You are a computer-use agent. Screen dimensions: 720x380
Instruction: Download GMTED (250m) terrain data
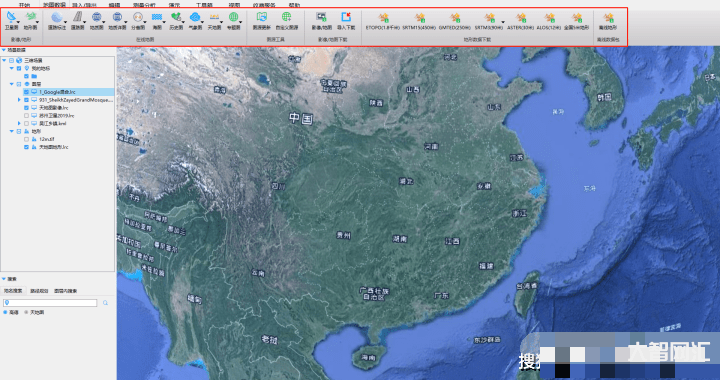pyautogui.click(x=455, y=21)
